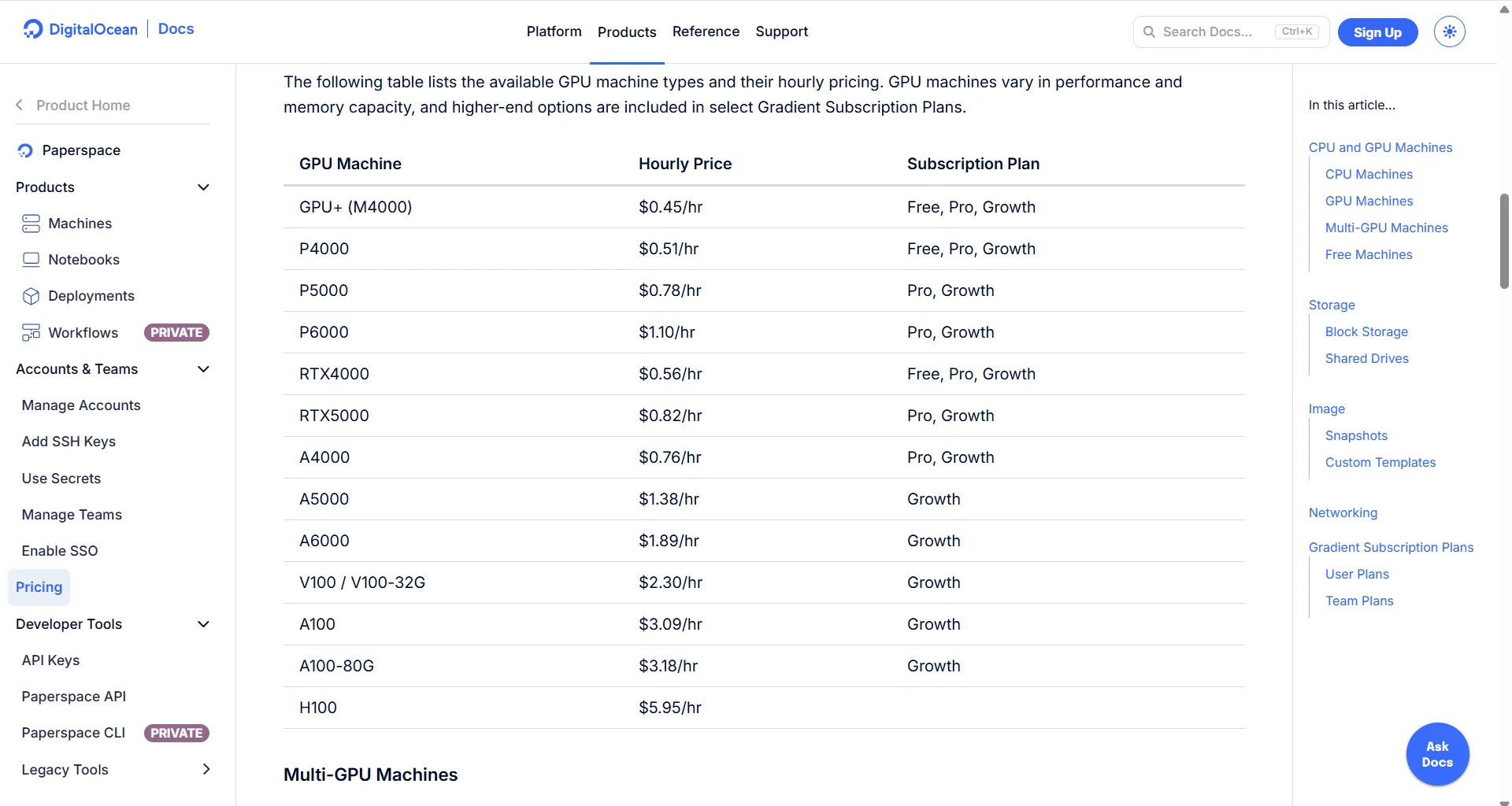Open Paperspace API page
1512x806 pixels.
74,697
